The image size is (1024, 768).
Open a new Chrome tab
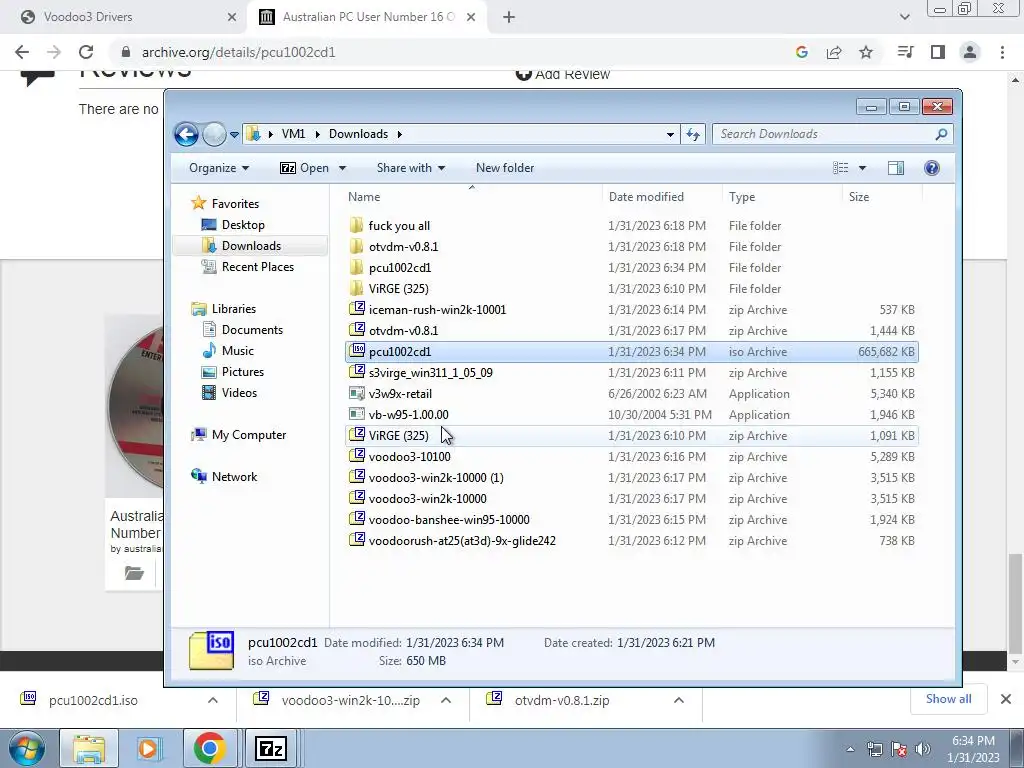point(509,17)
